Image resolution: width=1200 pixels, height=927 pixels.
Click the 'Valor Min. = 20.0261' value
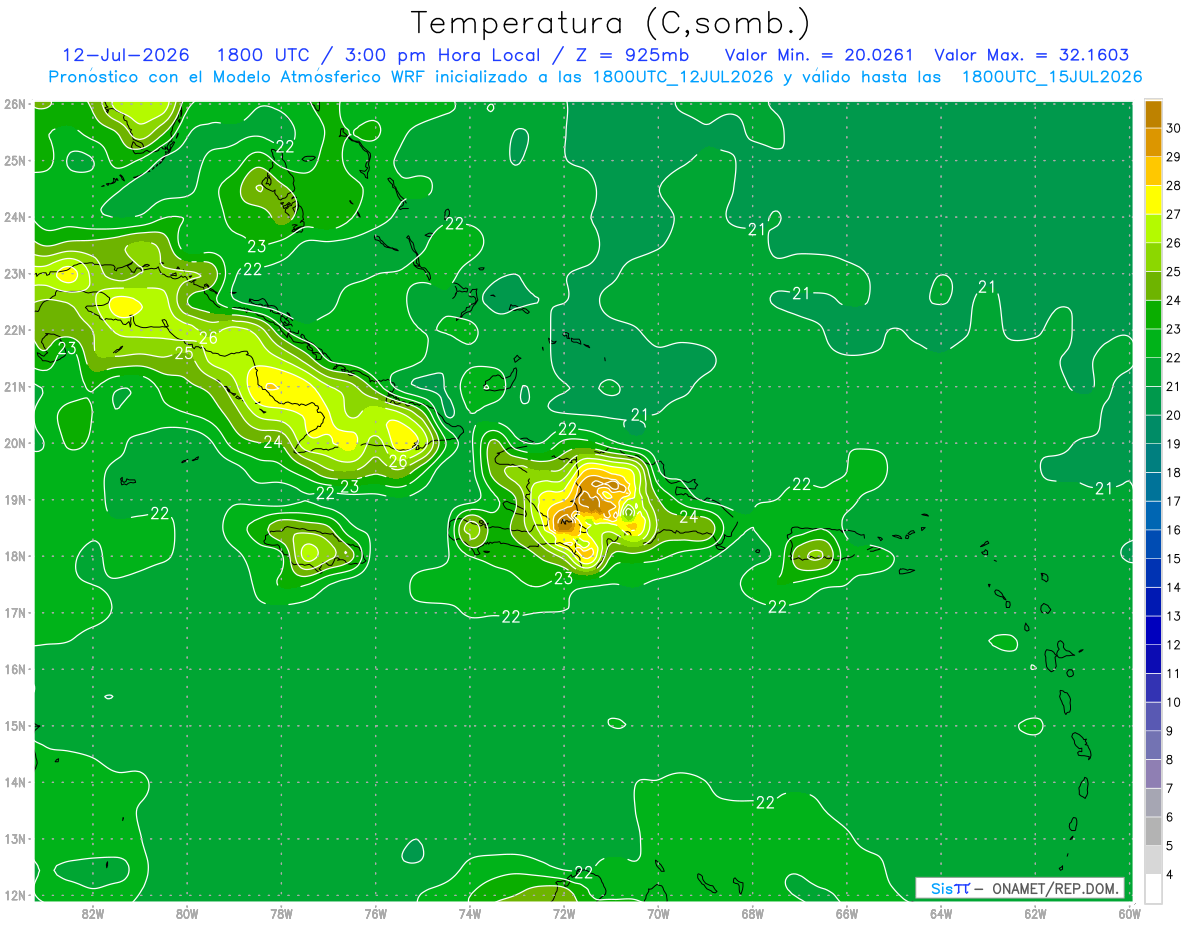pos(819,55)
